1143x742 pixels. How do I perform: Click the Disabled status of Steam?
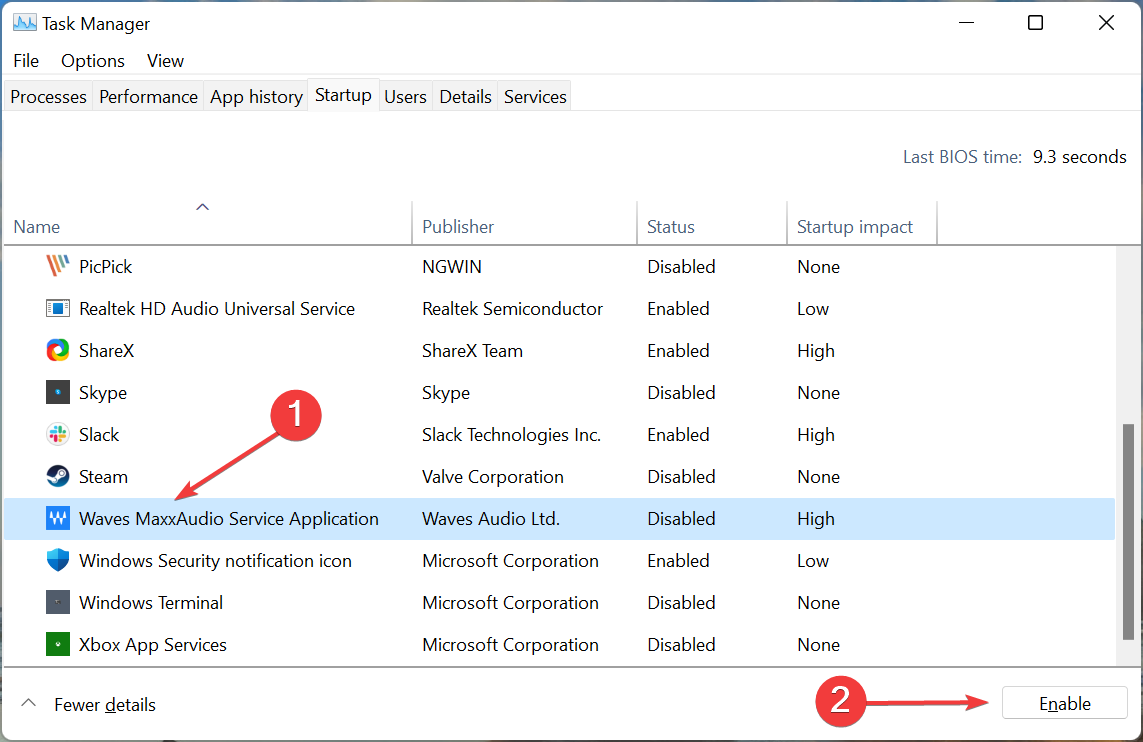pos(682,477)
